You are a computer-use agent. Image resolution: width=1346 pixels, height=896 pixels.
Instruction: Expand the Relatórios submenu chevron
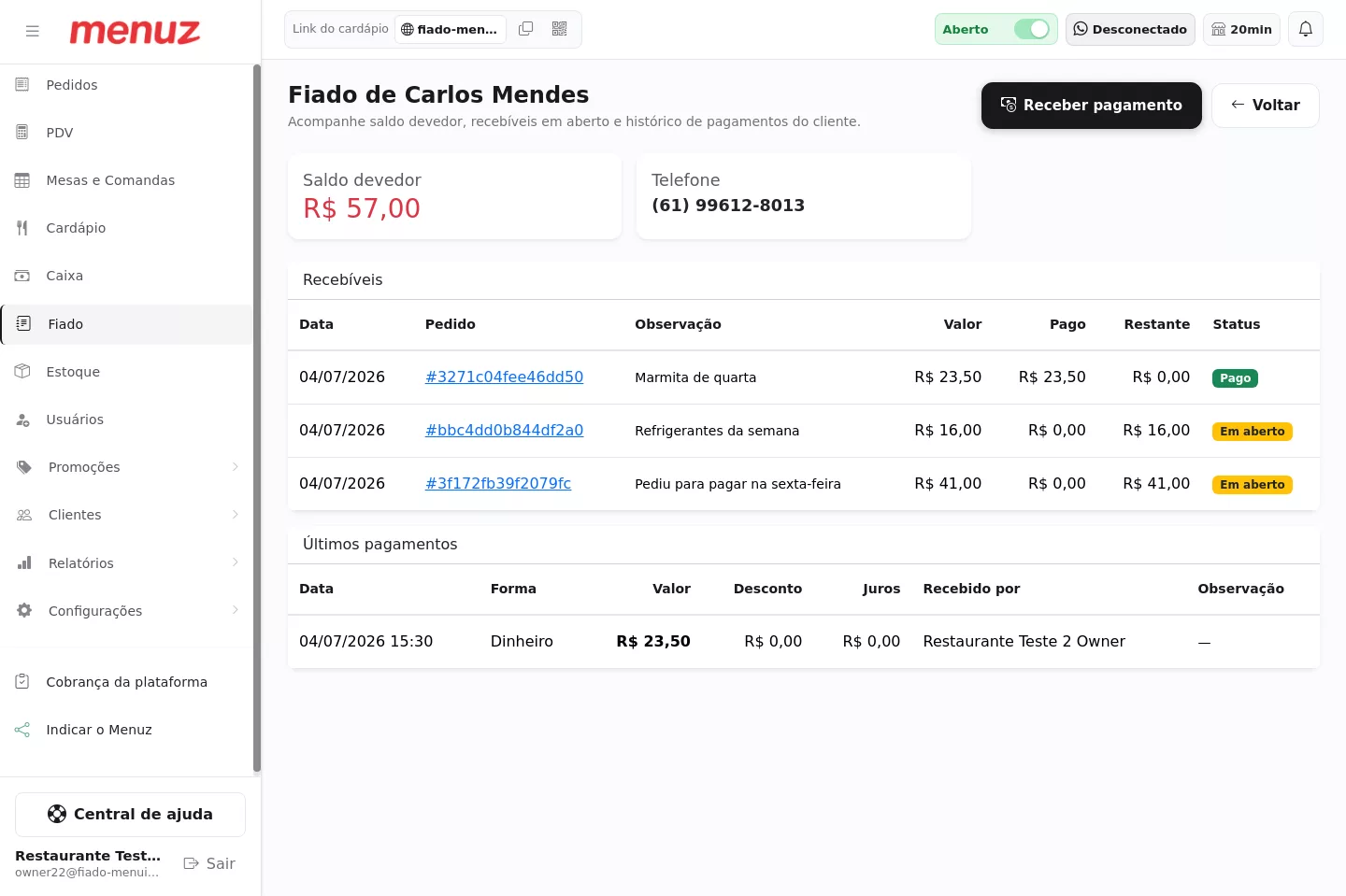point(236,562)
